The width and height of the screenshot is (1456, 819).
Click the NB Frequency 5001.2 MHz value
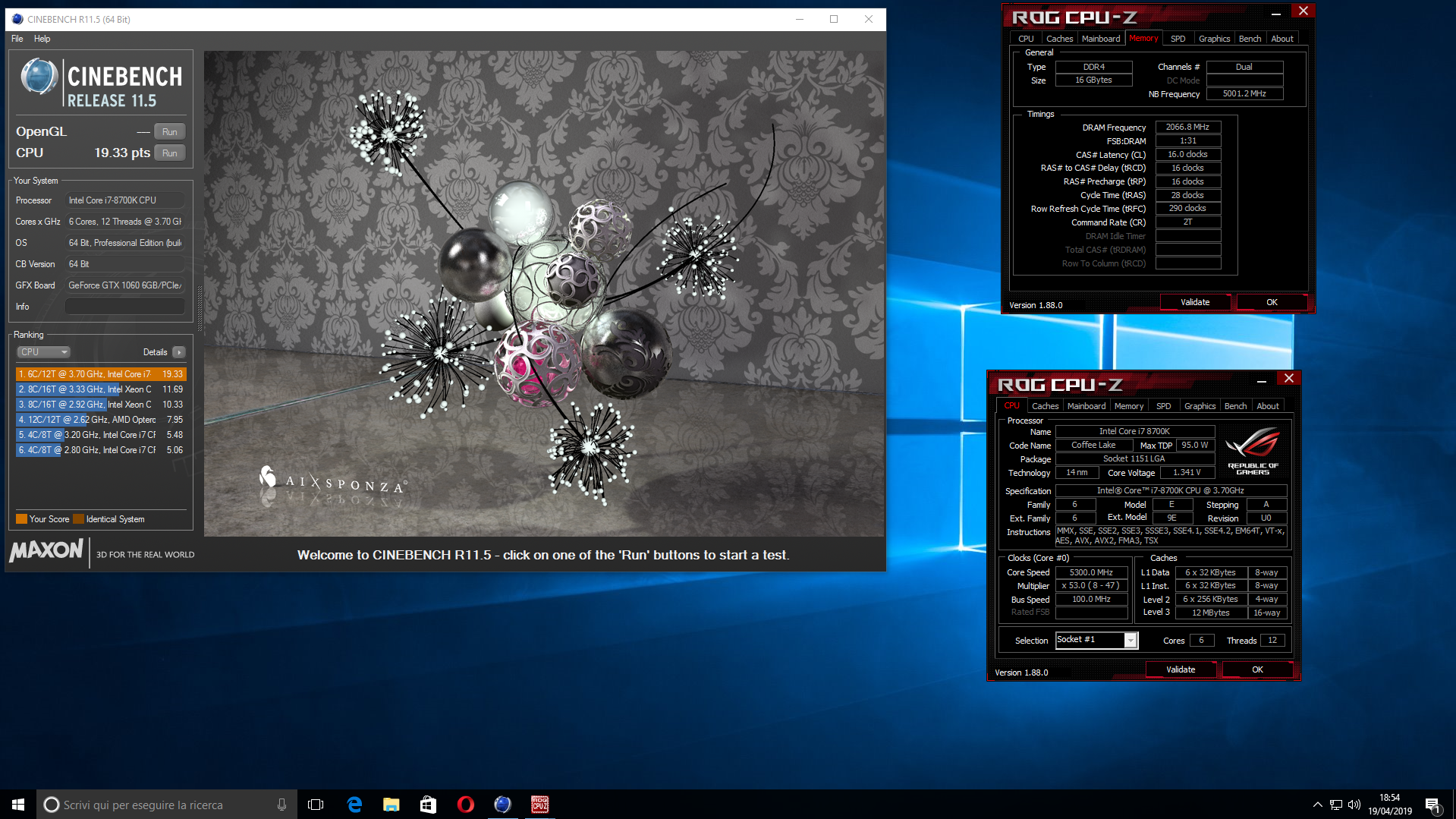[1244, 94]
